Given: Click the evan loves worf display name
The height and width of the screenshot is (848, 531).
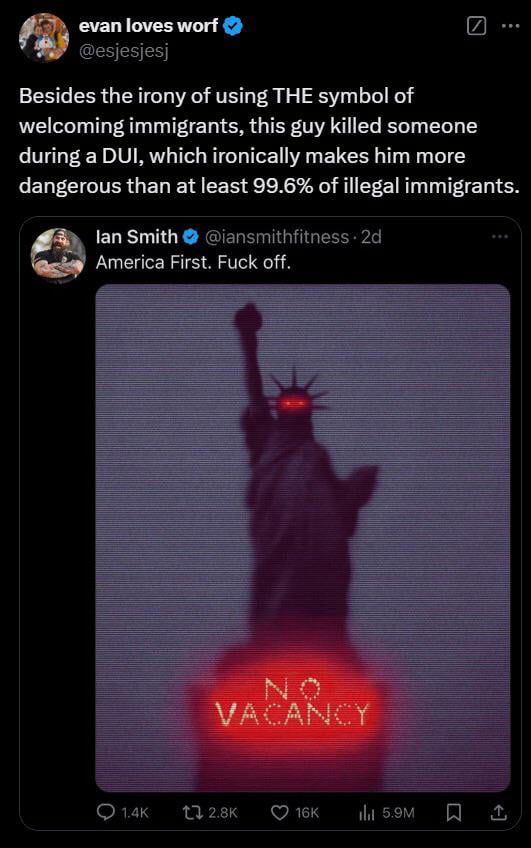Looking at the screenshot, I should 148,25.
